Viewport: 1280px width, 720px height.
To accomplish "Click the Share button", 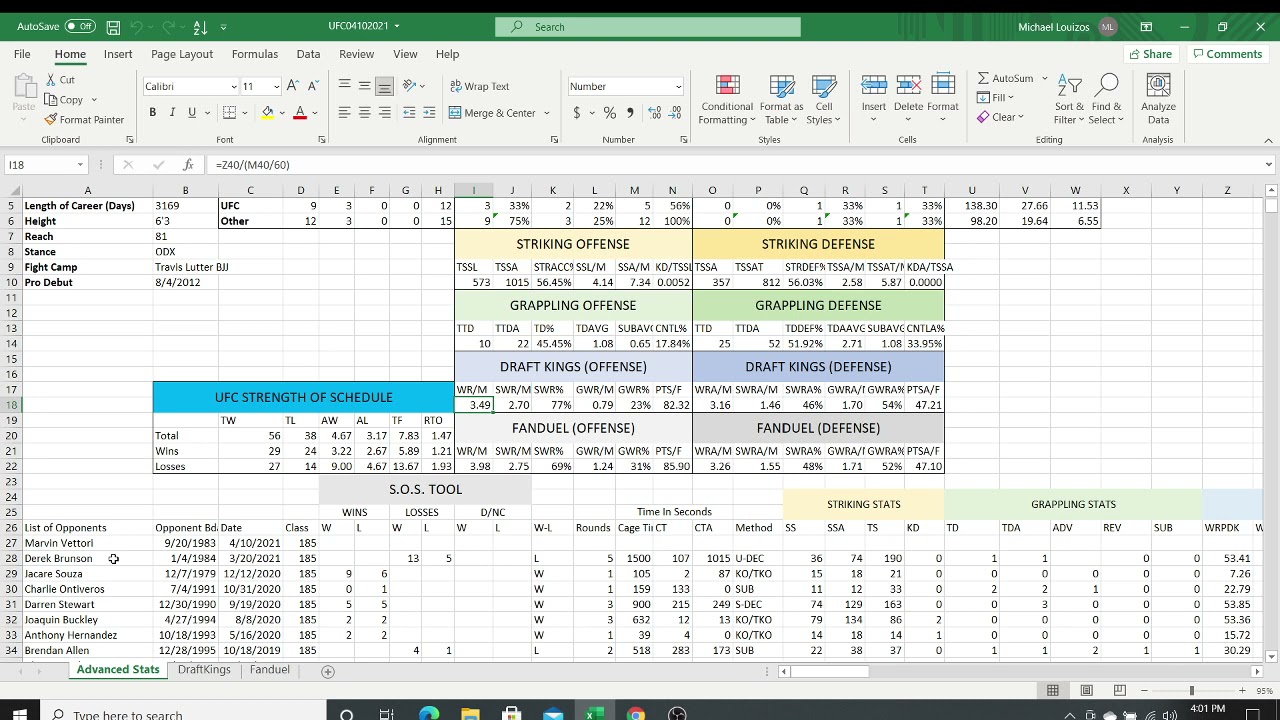I will pyautogui.click(x=1150, y=54).
